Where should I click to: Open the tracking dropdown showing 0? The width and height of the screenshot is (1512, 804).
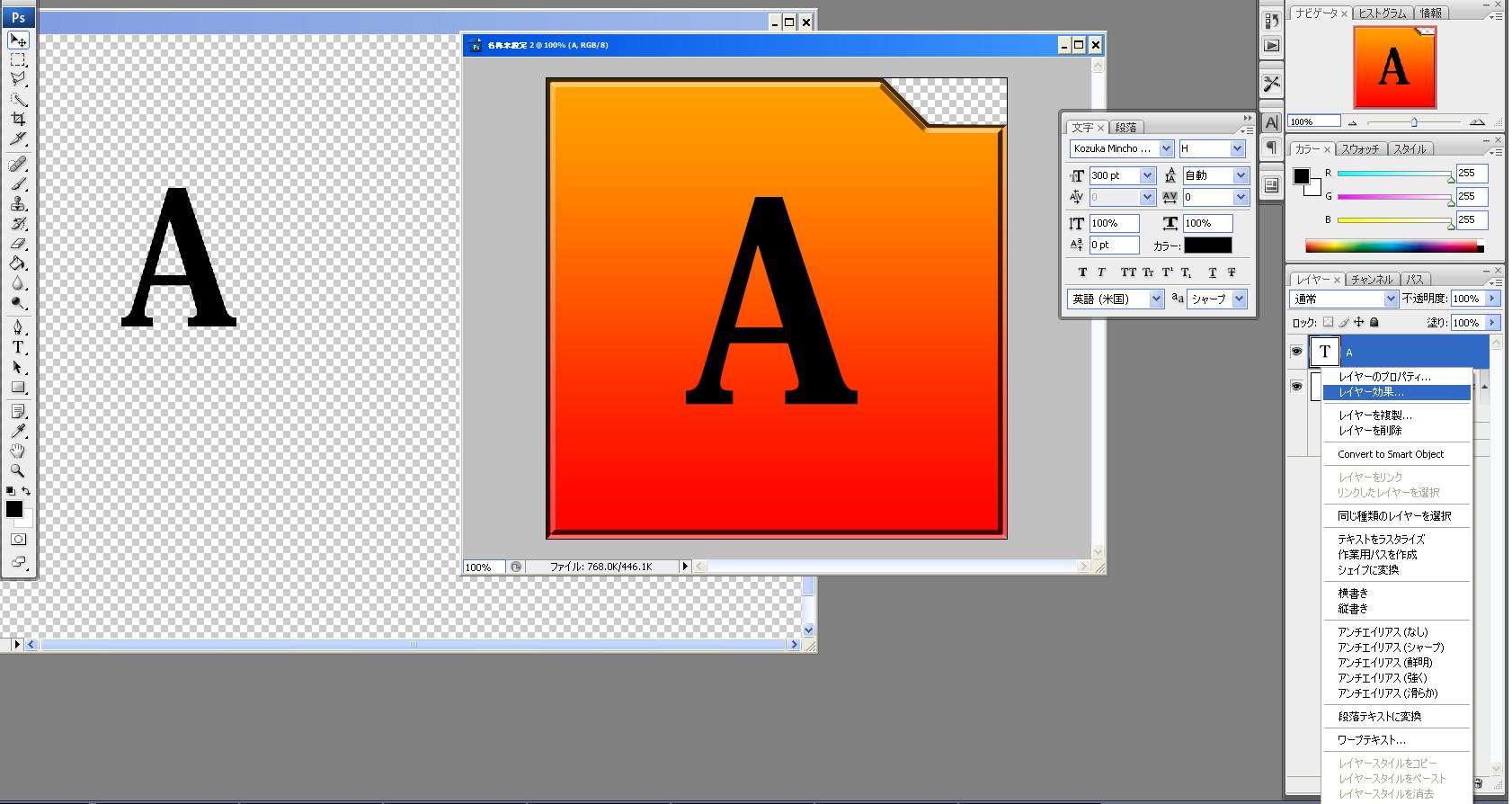tap(1241, 197)
